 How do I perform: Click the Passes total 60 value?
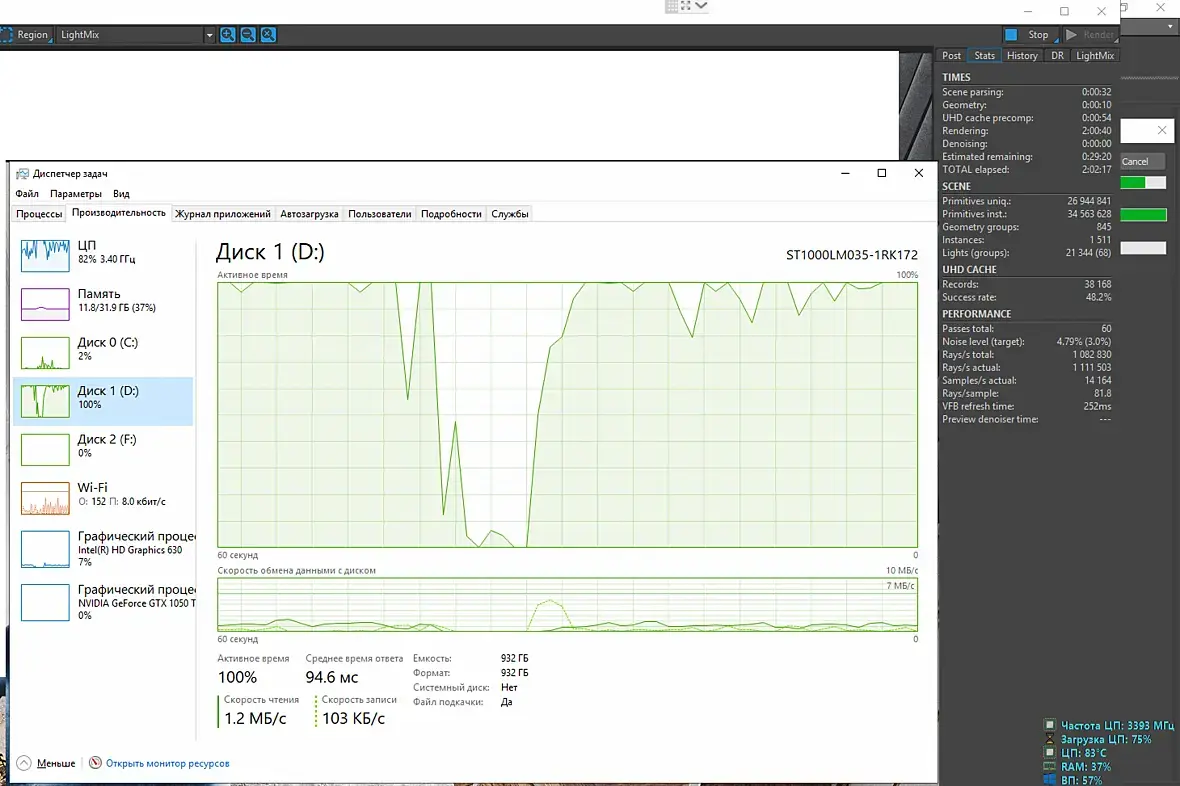click(x=1106, y=329)
